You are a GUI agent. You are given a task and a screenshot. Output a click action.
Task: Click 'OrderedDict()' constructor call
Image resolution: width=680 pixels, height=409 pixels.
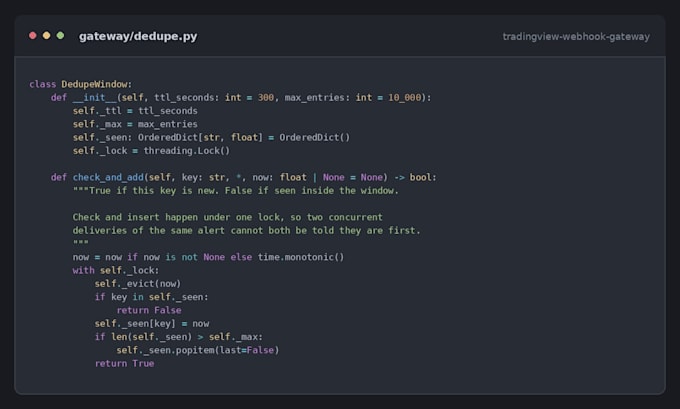pyautogui.click(x=314, y=137)
